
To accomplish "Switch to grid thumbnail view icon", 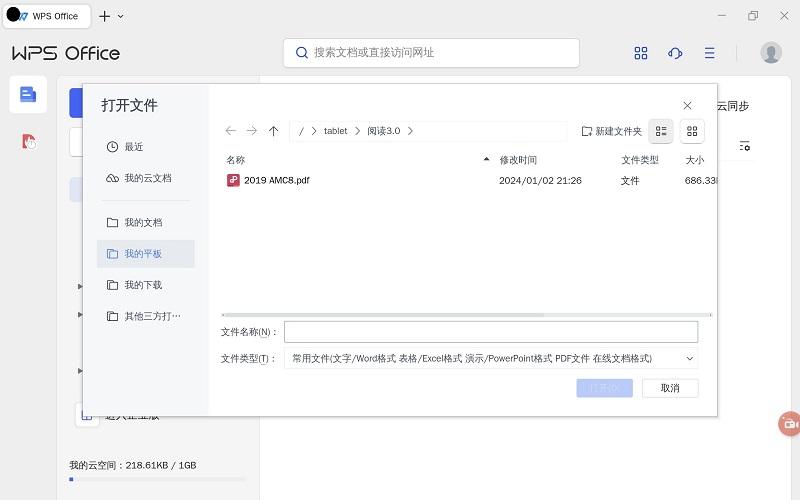I will click(692, 131).
